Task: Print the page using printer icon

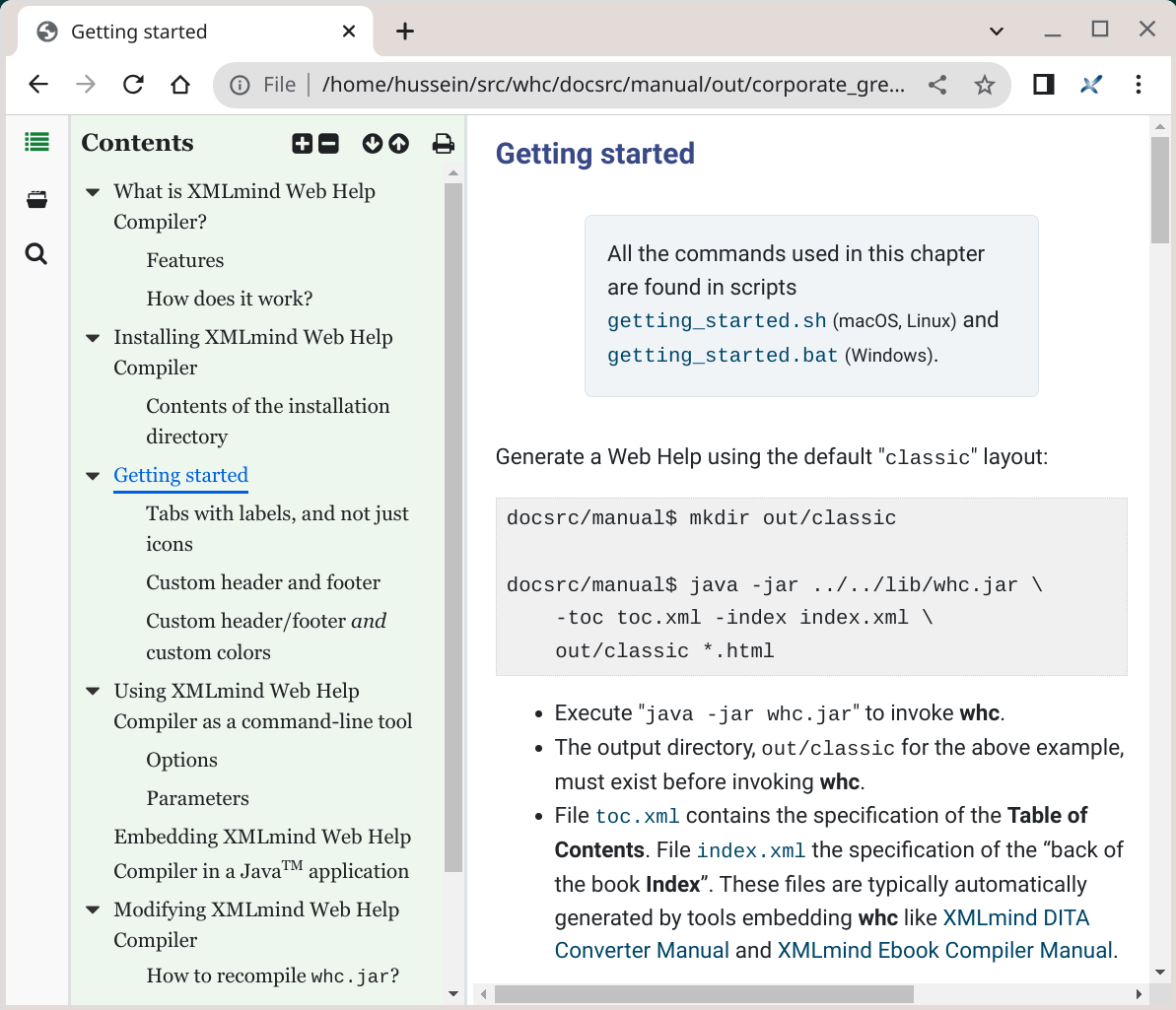Action: pyautogui.click(x=444, y=144)
